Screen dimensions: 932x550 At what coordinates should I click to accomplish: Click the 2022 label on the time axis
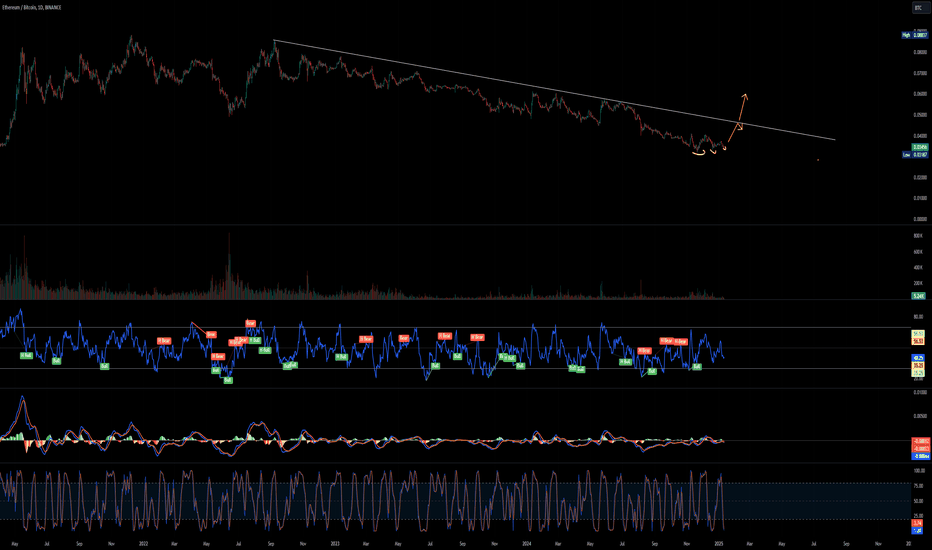143,543
